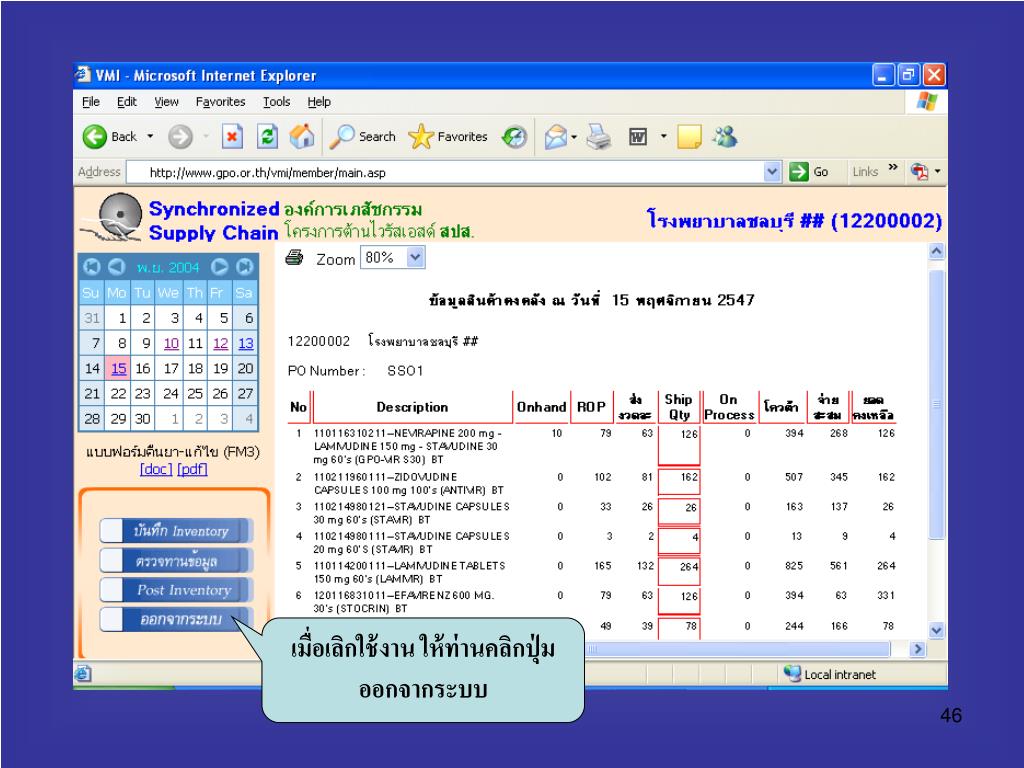
Task: Open the Help menu
Action: 319,102
